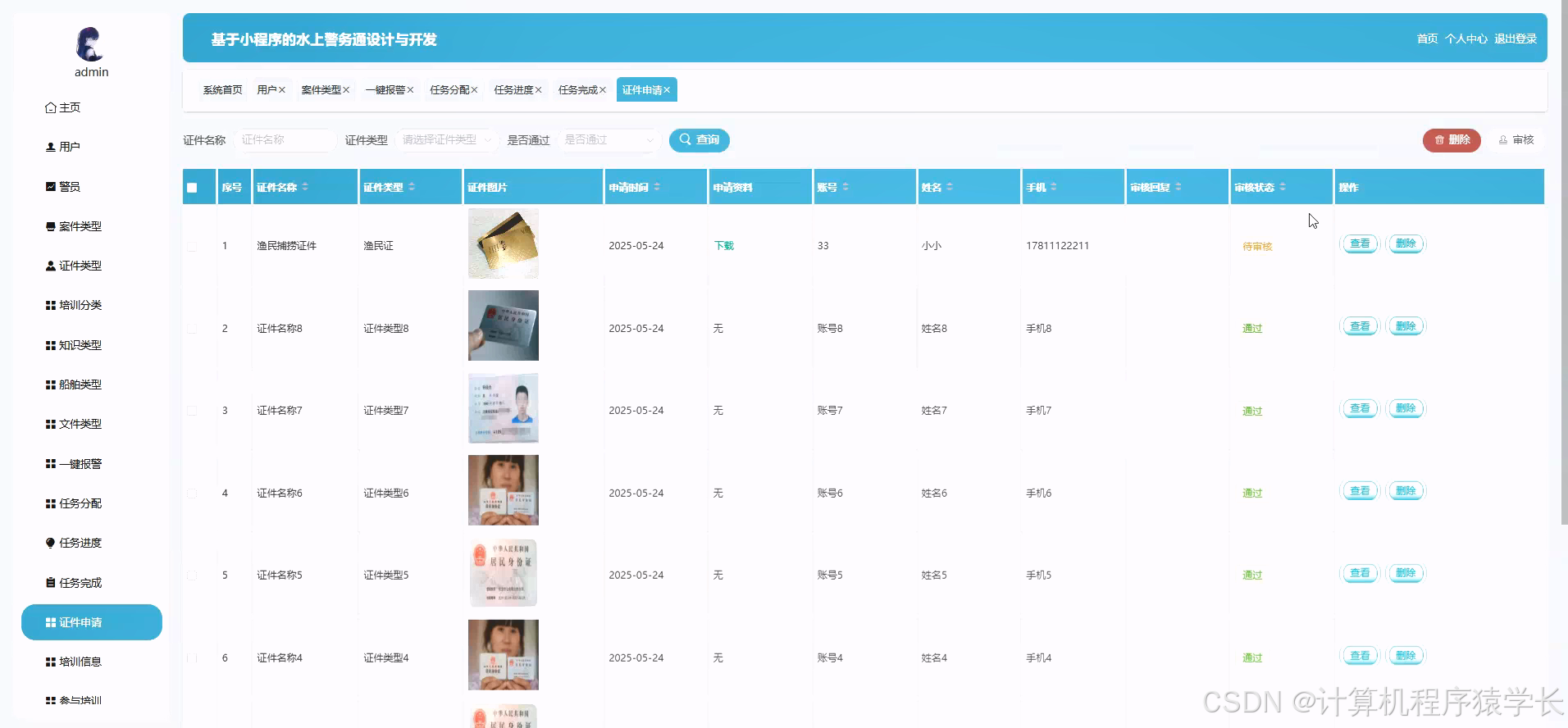Open 知识类型 in sidebar
1568x728 pixels.
pyautogui.click(x=74, y=345)
